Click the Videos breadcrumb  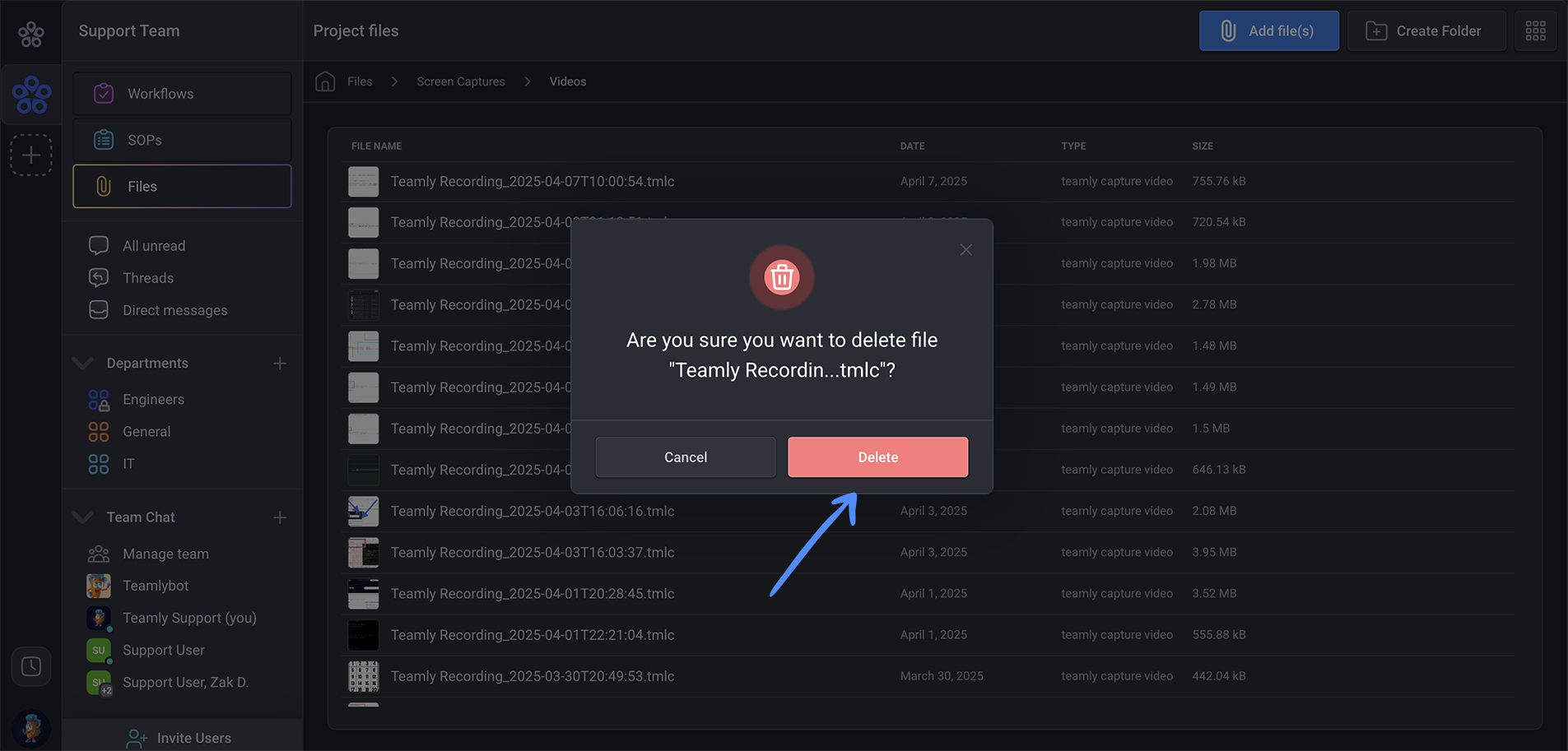coord(568,81)
